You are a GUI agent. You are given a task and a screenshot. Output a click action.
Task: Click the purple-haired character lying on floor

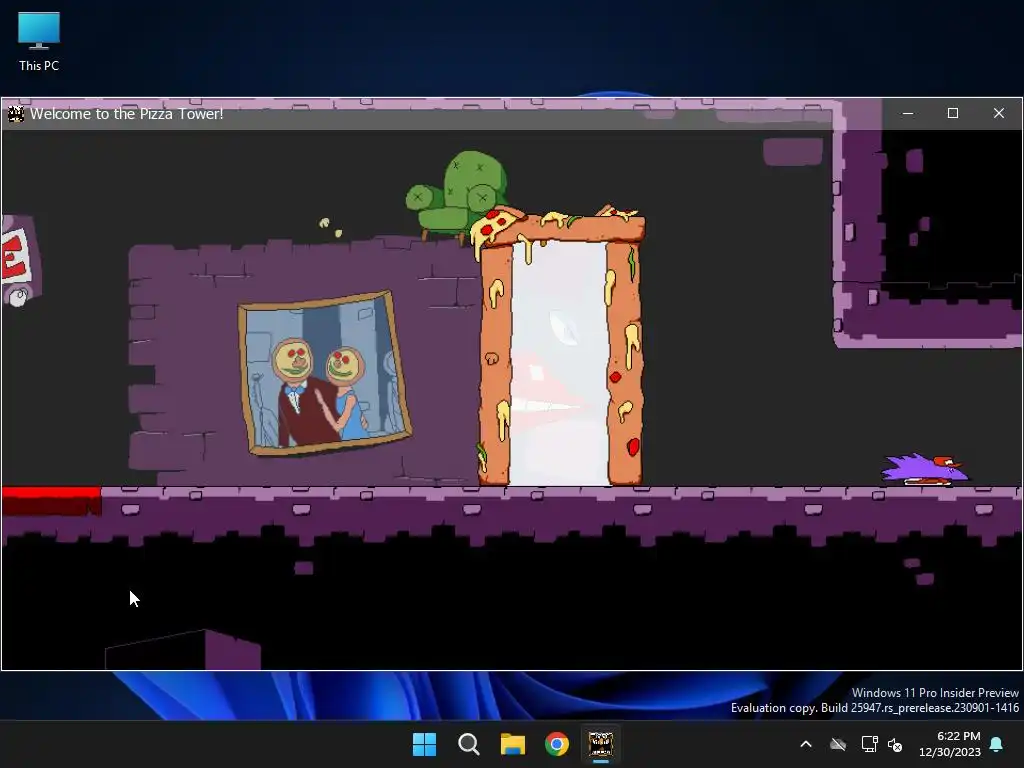point(925,470)
